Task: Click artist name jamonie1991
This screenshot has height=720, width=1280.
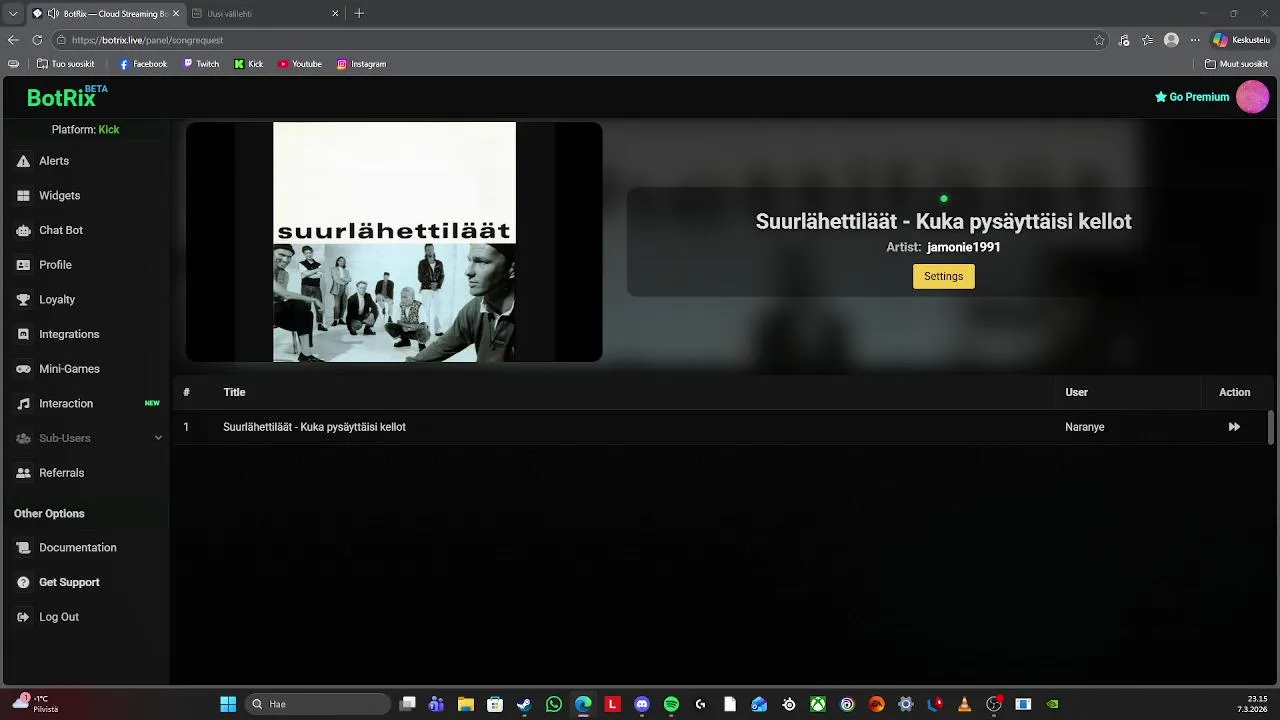Action: (x=963, y=247)
